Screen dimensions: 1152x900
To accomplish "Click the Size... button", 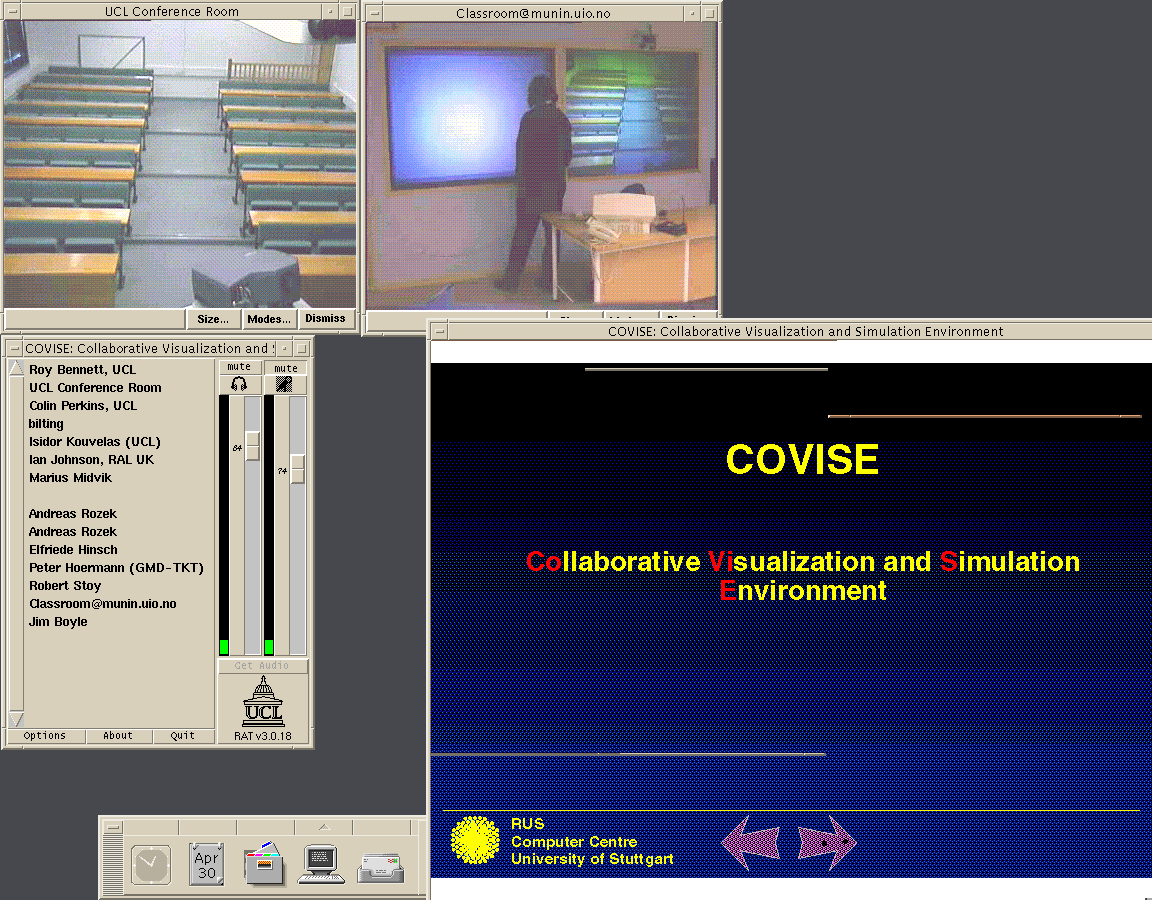I will (x=213, y=319).
